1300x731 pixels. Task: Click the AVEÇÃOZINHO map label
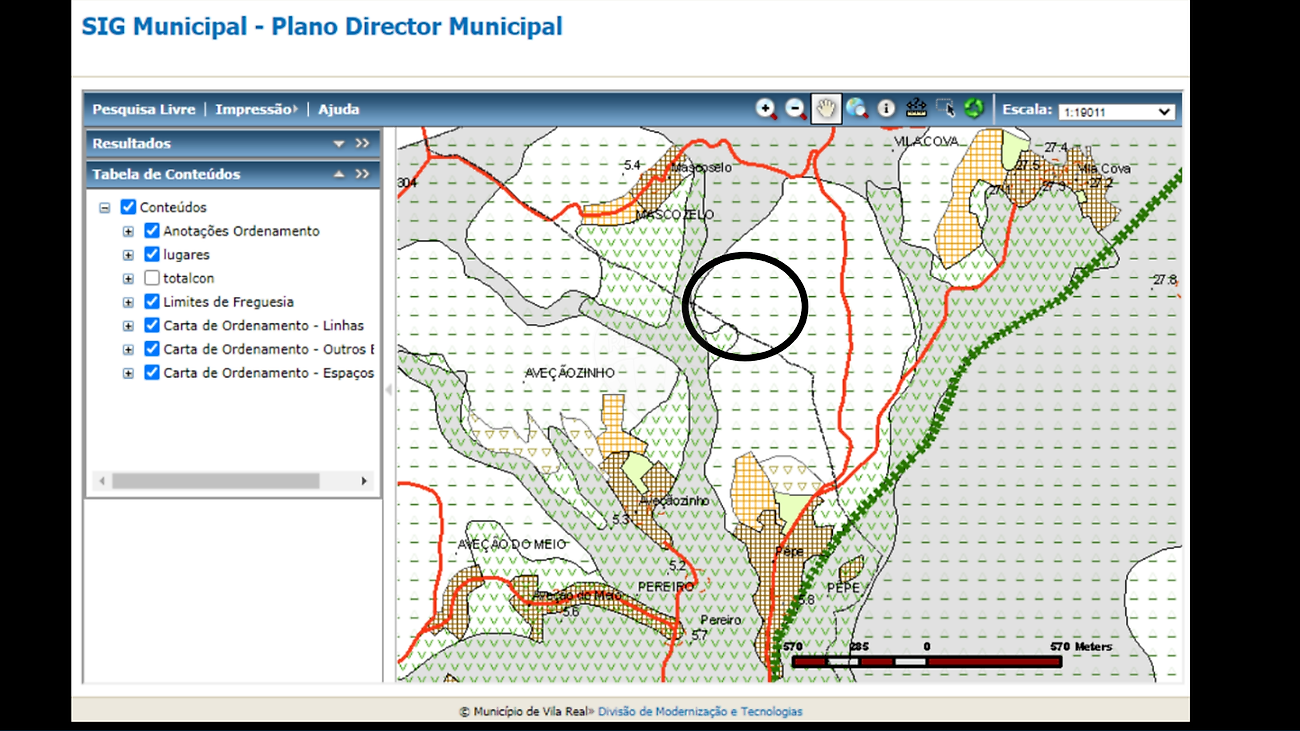point(570,373)
